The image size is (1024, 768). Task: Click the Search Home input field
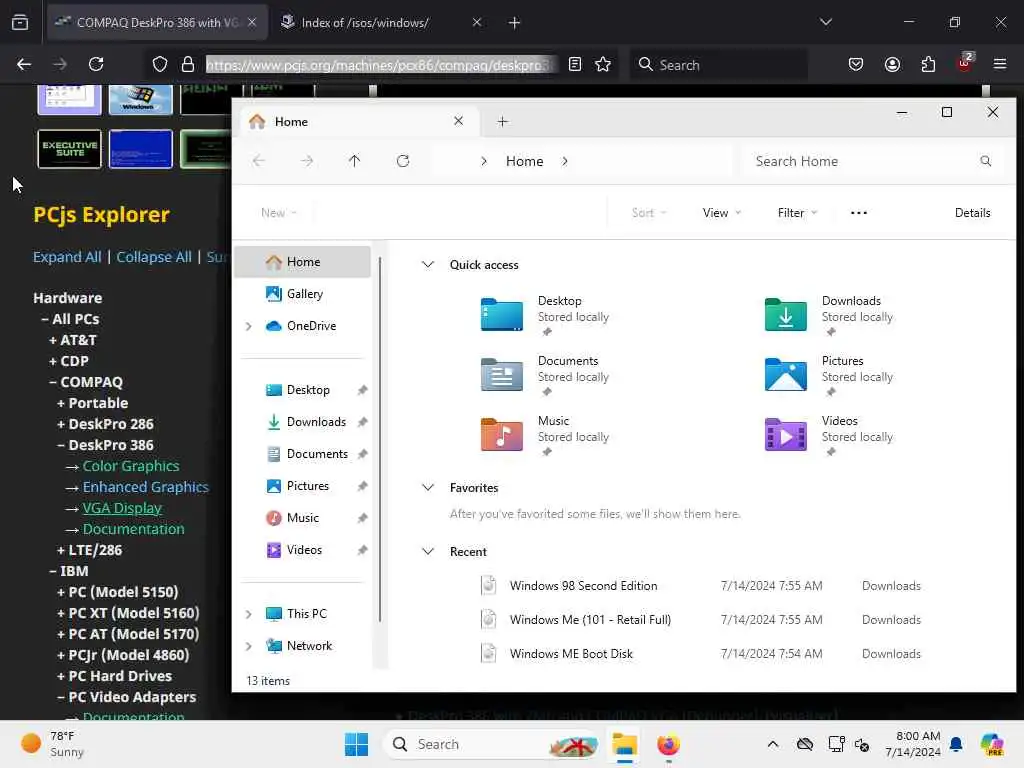(872, 161)
